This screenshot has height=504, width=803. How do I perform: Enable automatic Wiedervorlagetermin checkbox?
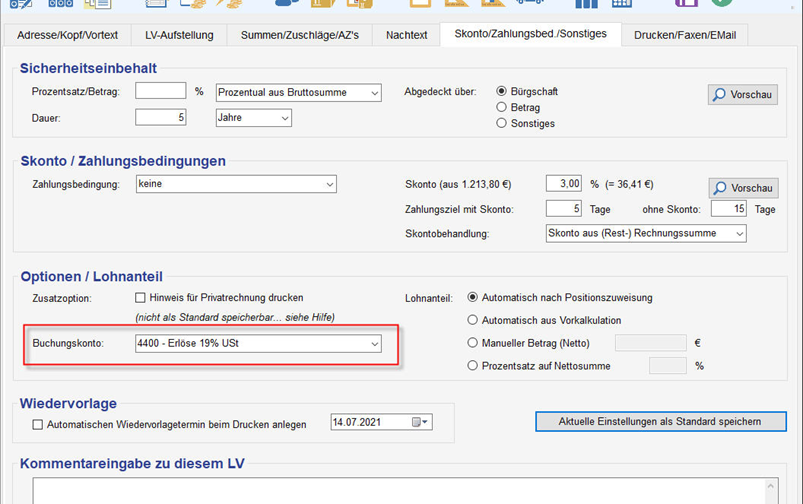(37, 425)
